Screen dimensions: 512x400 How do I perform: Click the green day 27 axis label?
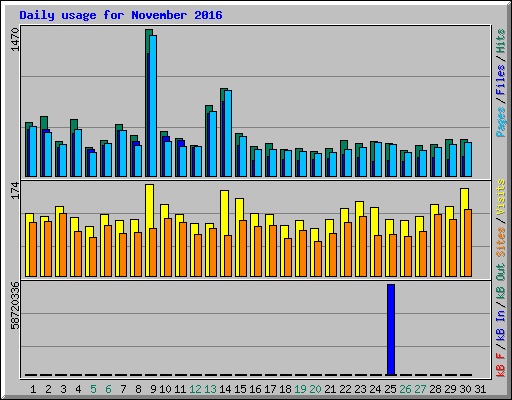coord(420,389)
